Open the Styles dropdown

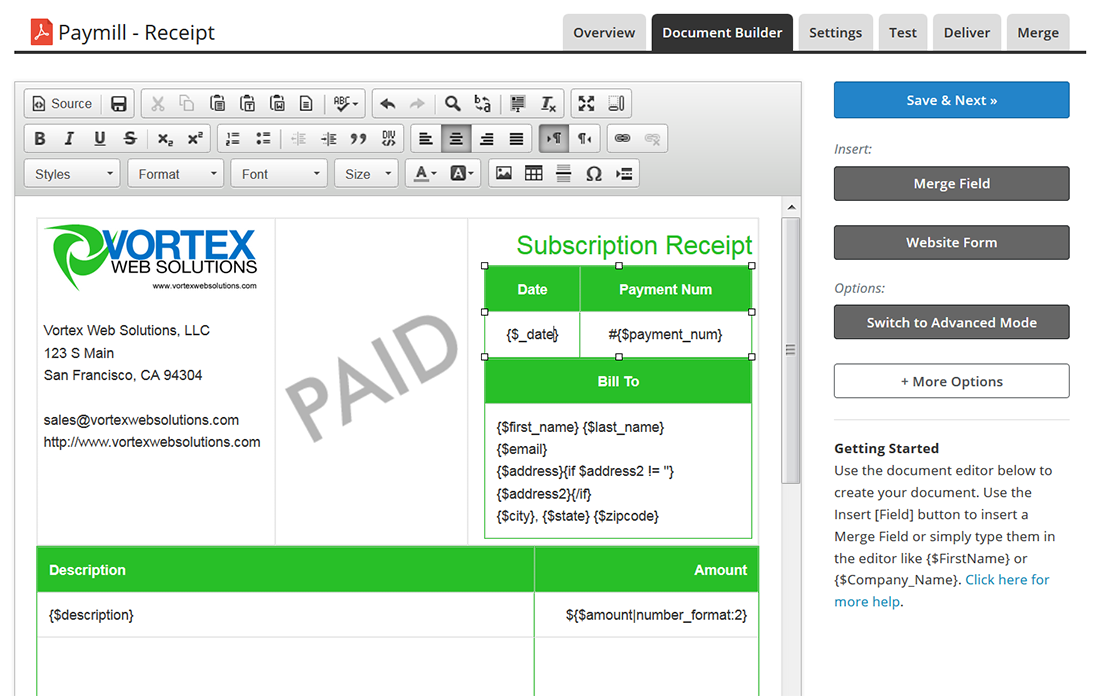click(x=72, y=174)
